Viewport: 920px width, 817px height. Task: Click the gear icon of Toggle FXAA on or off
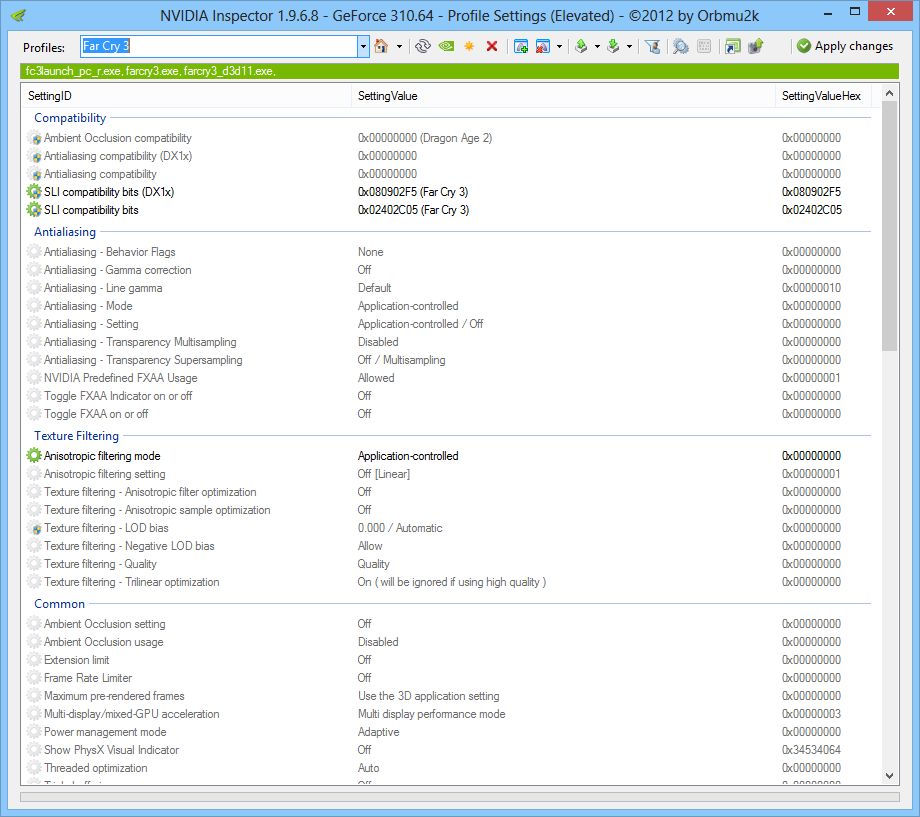point(34,414)
